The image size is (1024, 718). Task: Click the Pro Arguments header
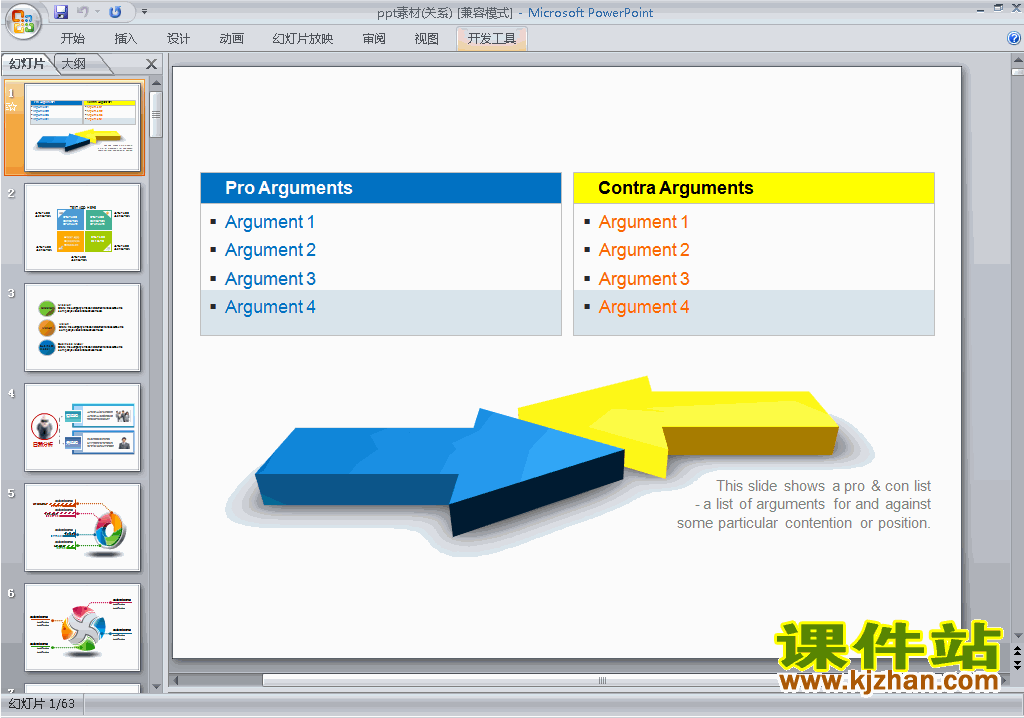[x=381, y=188]
